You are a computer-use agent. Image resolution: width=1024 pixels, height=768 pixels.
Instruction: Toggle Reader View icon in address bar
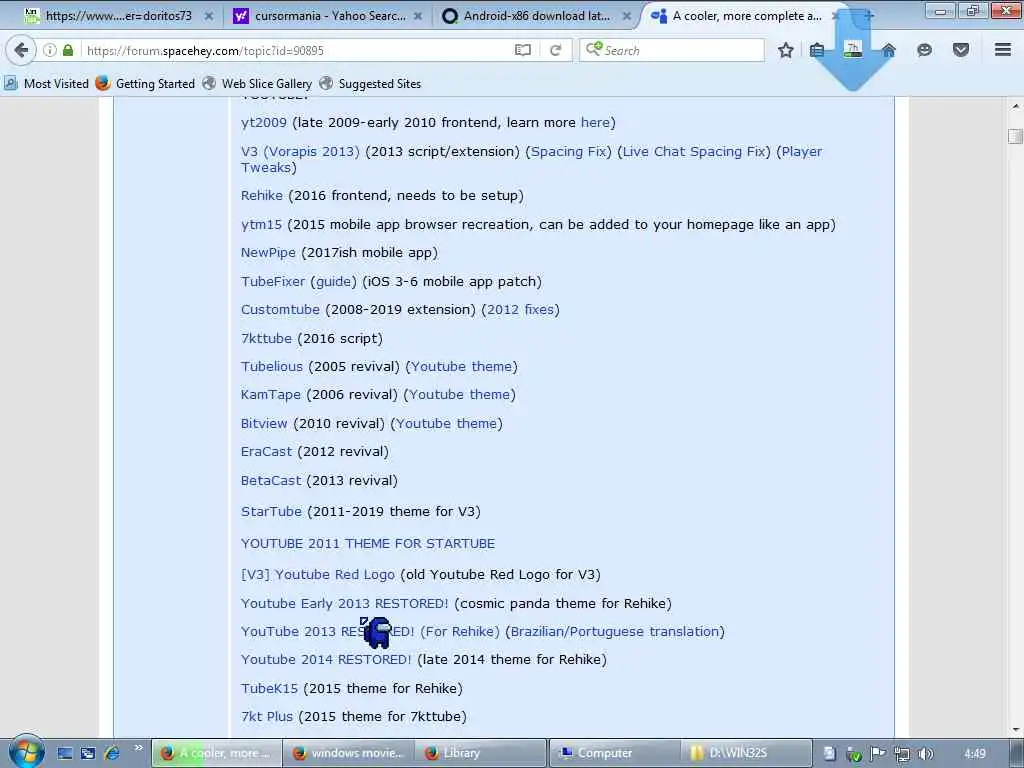point(522,50)
